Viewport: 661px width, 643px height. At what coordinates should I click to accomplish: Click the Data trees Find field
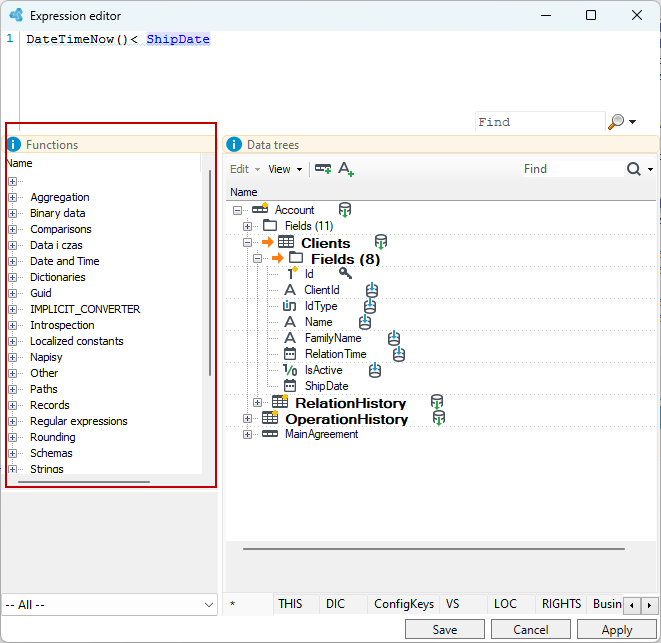coord(573,169)
